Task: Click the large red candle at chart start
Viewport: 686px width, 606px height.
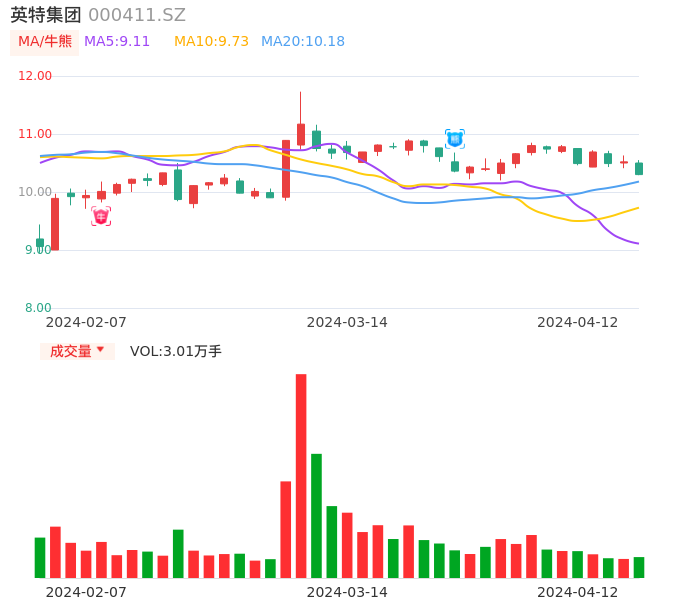Action: click(x=55, y=223)
